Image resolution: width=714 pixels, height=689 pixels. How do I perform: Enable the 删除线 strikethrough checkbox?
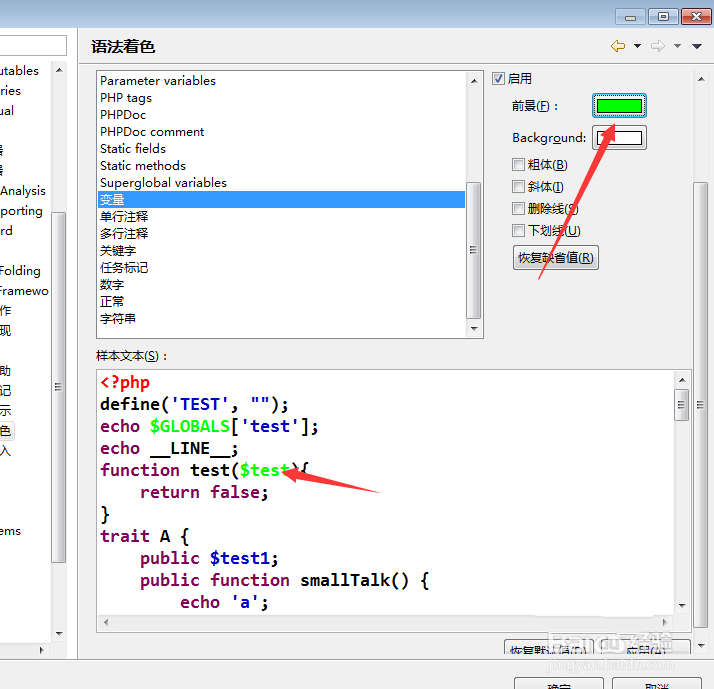point(518,209)
